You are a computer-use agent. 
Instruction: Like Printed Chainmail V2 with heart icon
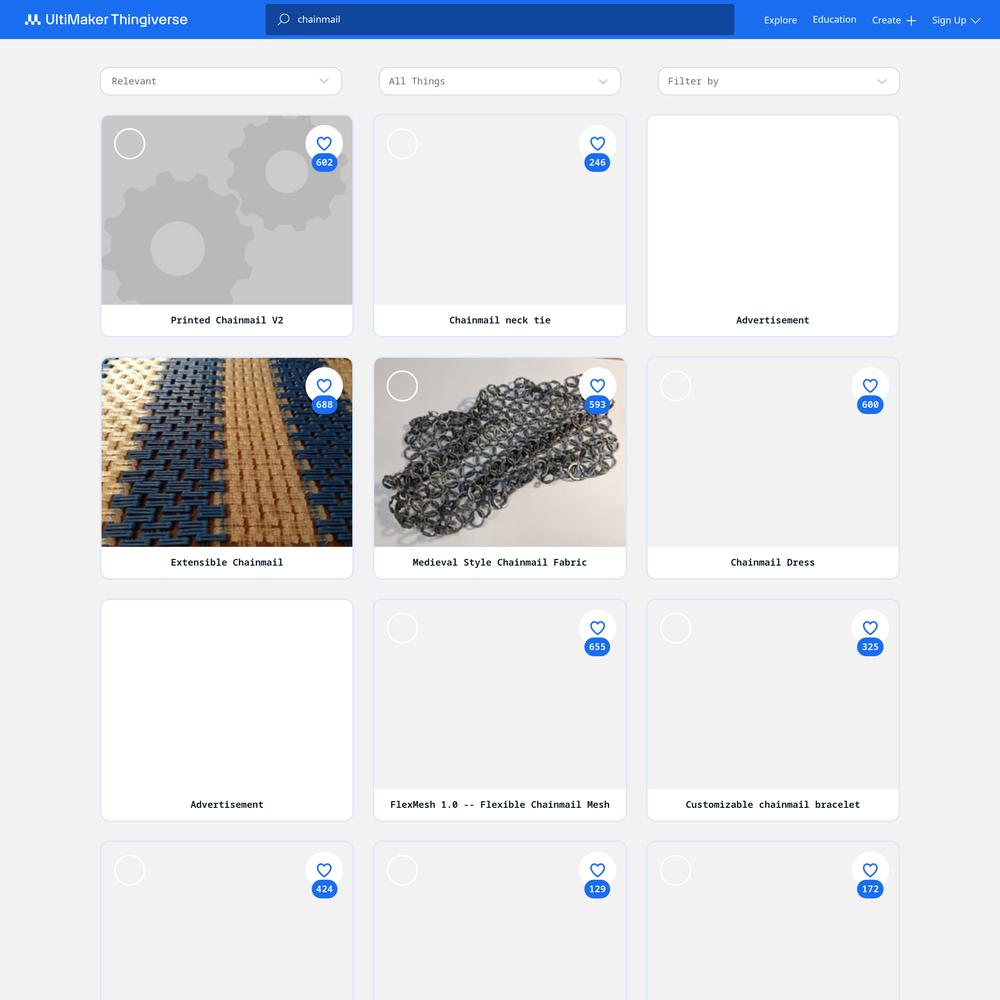[324, 143]
